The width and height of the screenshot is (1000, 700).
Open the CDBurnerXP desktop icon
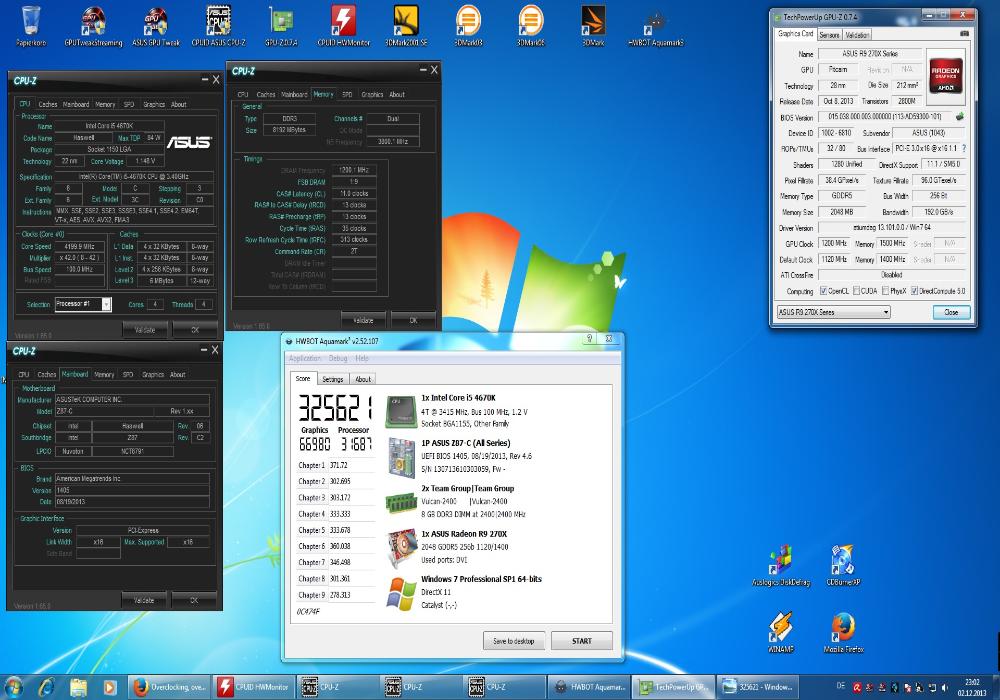pos(843,565)
